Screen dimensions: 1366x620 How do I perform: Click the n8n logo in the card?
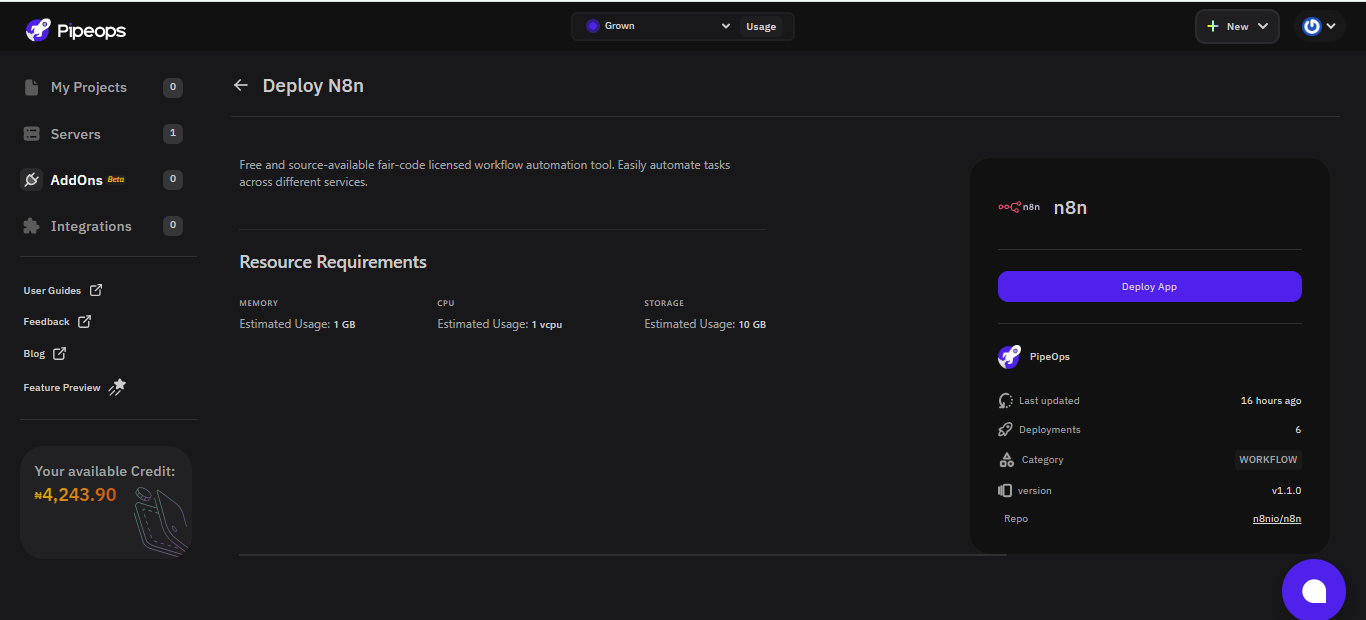point(1019,207)
